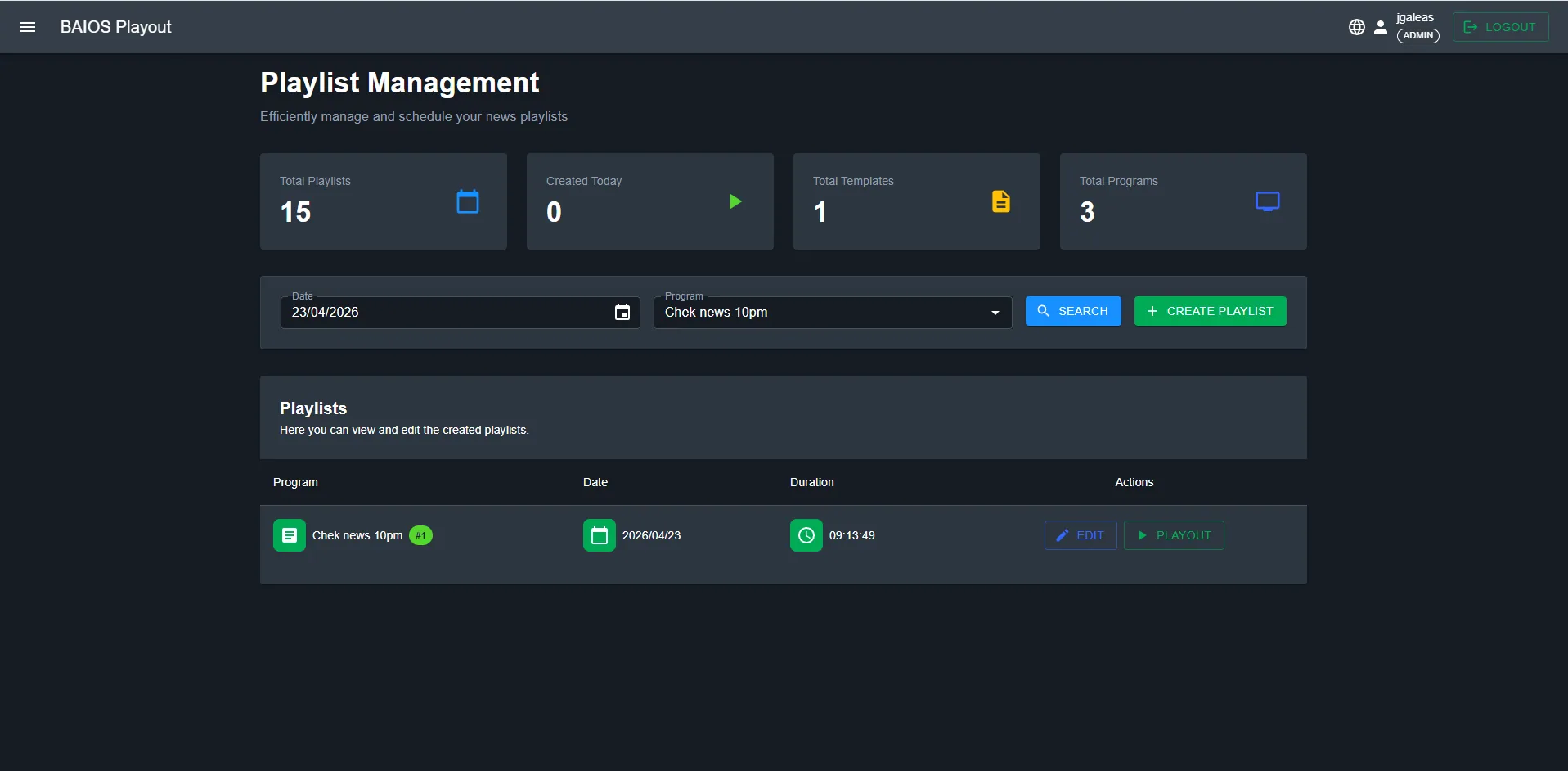Click the #1 badge on Chek news 10pm
The width and height of the screenshot is (1568, 771).
[x=420, y=535]
